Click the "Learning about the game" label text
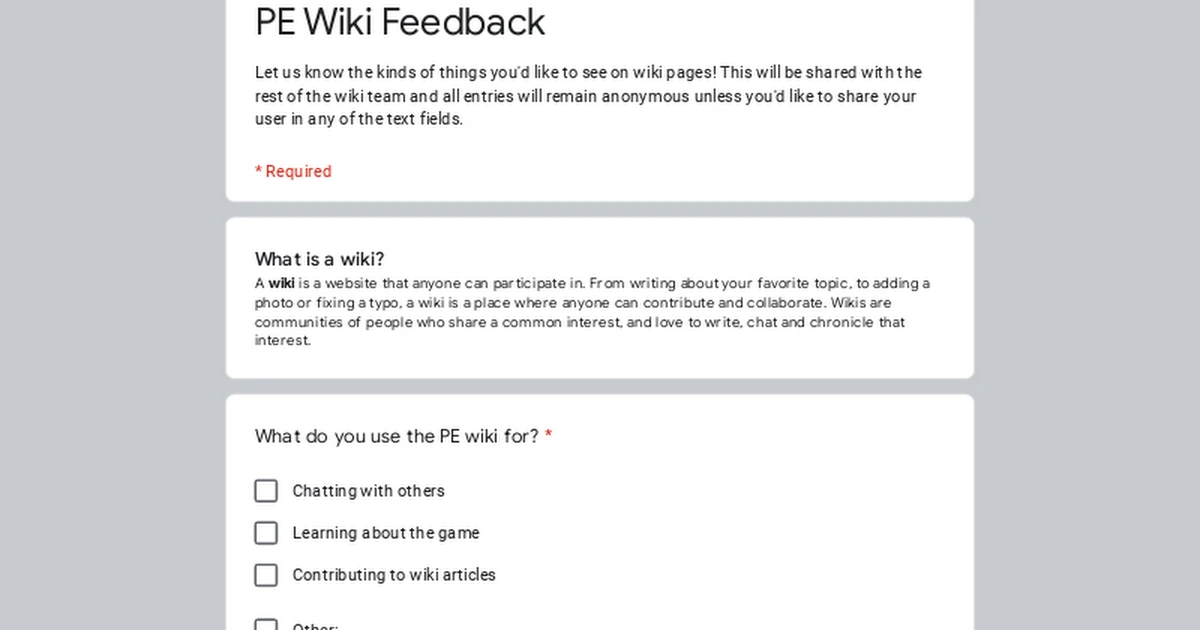Viewport: 1200px width, 630px height. pos(385,533)
